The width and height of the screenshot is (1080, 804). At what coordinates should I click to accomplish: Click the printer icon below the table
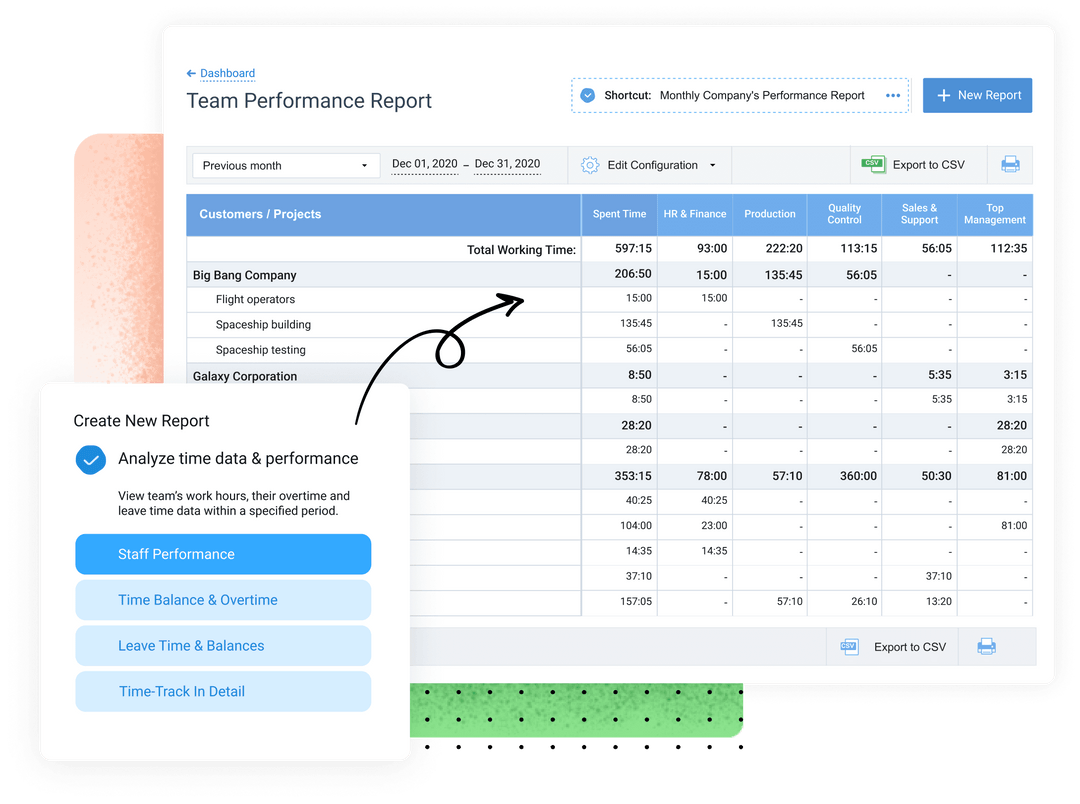pos(986,646)
